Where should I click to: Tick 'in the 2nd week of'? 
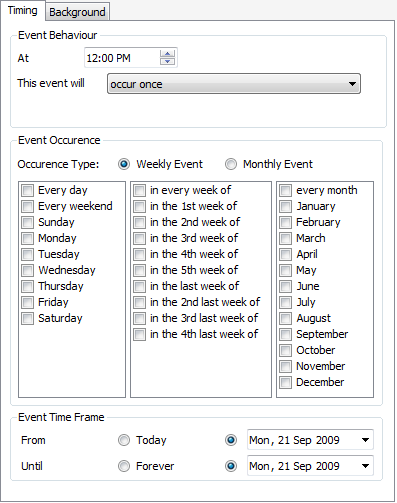tap(140, 223)
